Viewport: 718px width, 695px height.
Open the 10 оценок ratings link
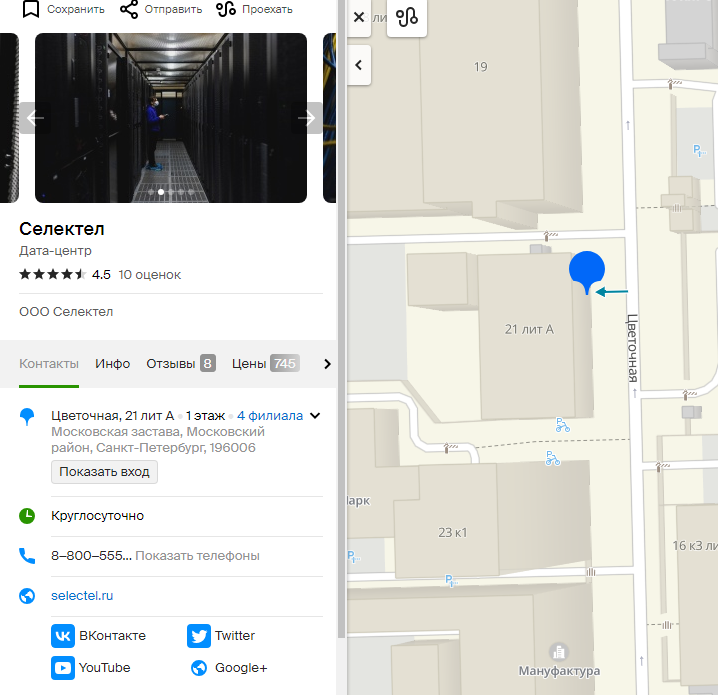click(149, 275)
